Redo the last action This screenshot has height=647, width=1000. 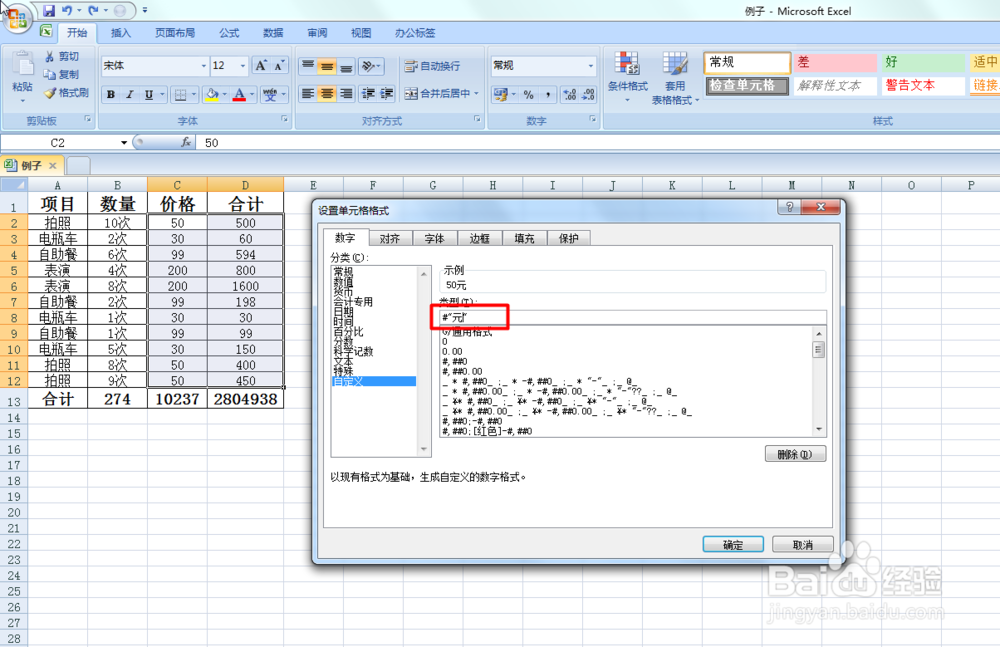point(93,10)
